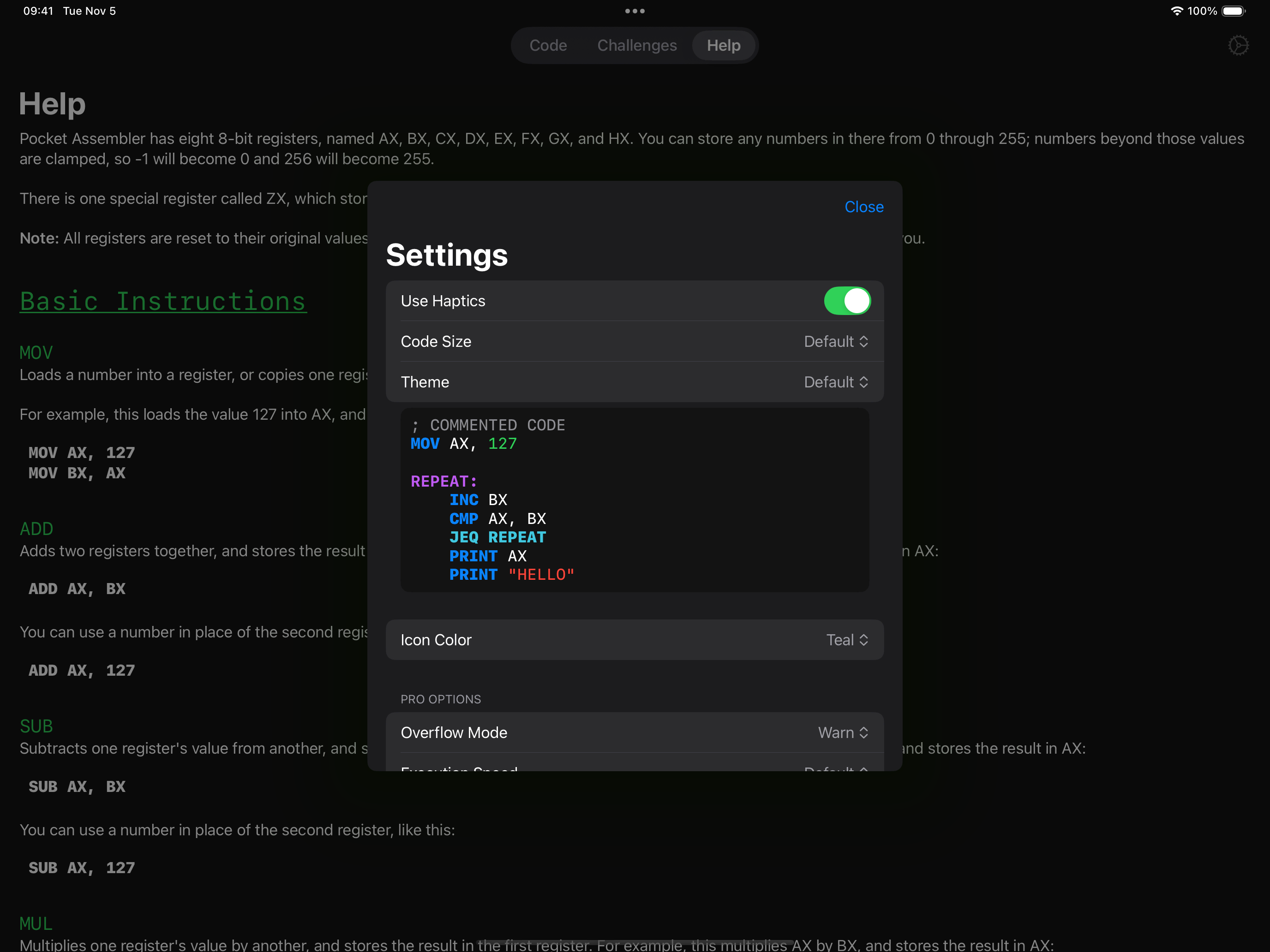This screenshot has height=952, width=1270.
Task: Click the Use Haptics label
Action: 443,301
